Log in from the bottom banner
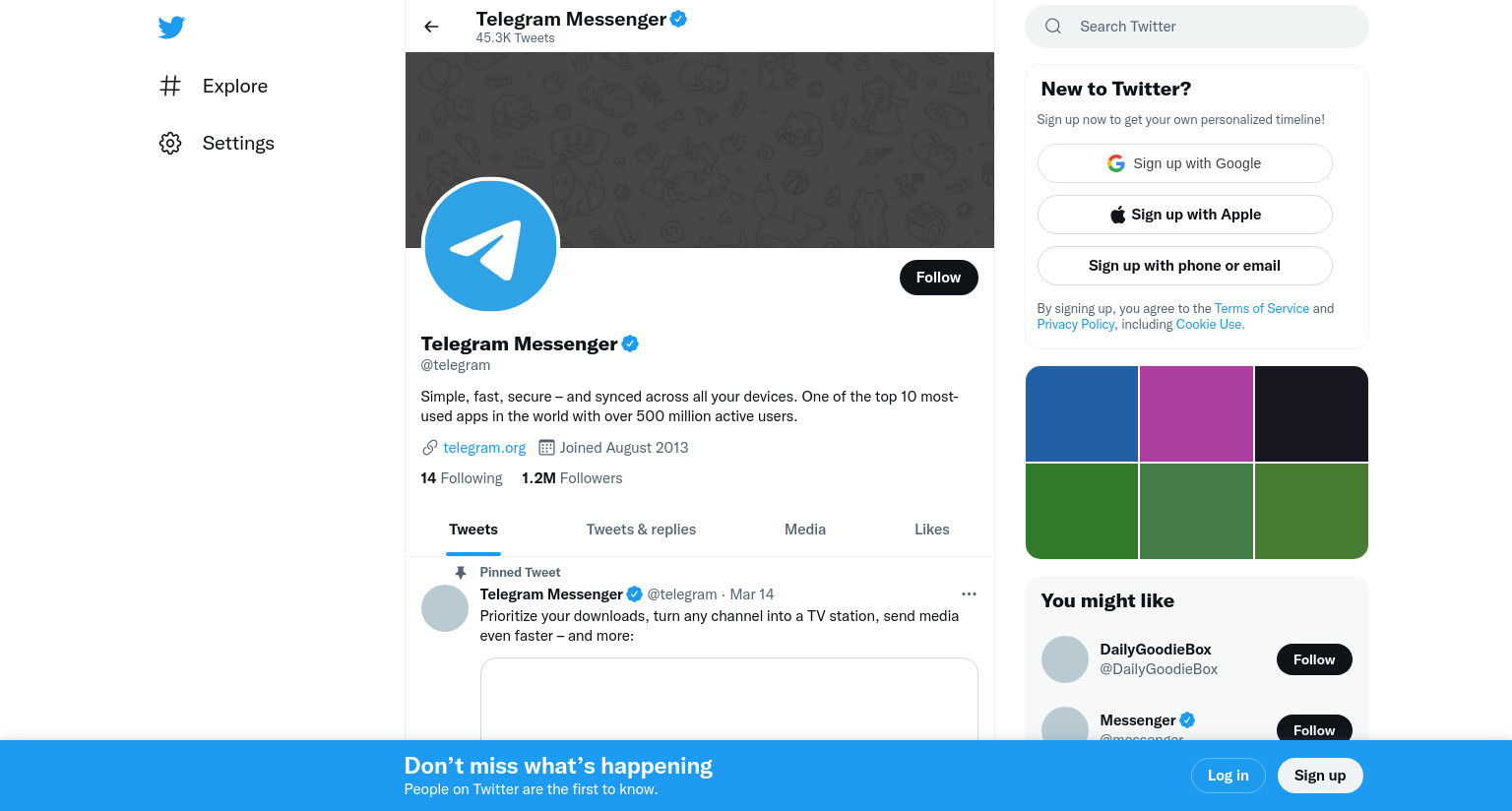 [1228, 776]
